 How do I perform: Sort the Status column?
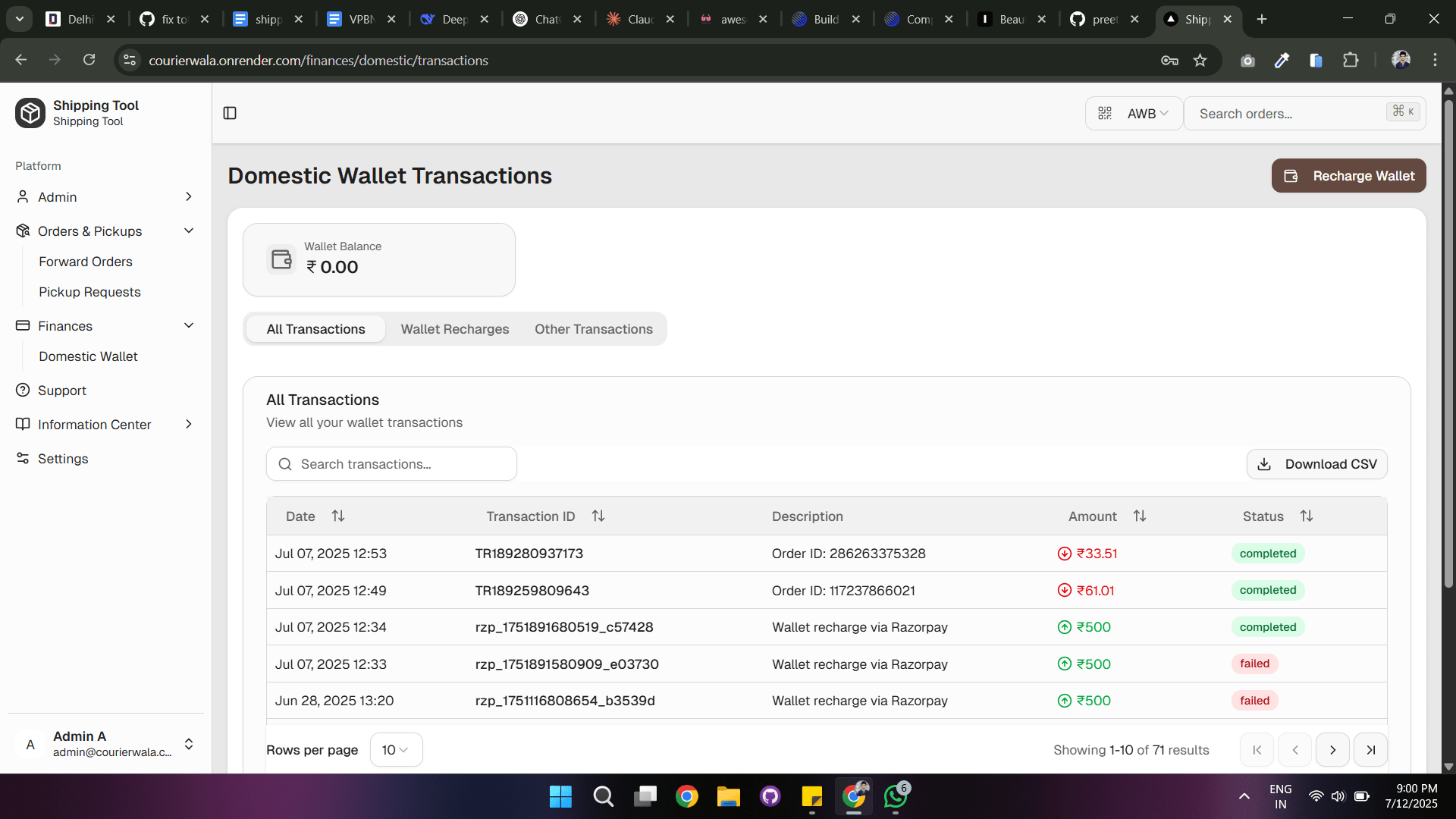coord(1306,516)
